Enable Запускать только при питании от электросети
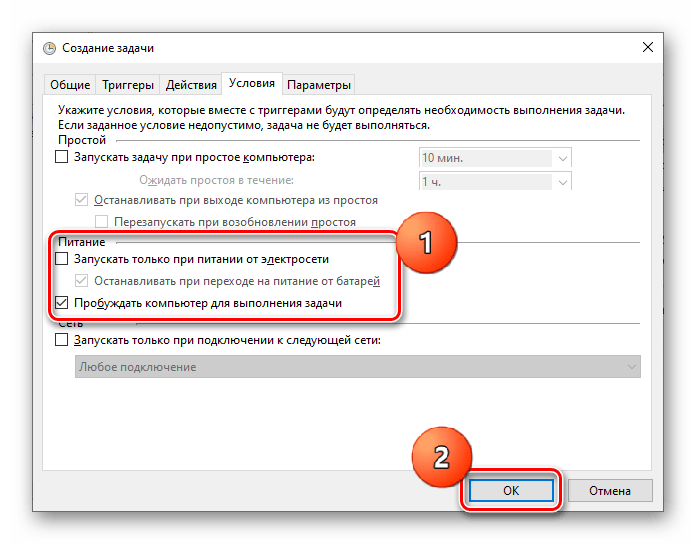Image resolution: width=696 pixels, height=544 pixels. tap(61, 259)
